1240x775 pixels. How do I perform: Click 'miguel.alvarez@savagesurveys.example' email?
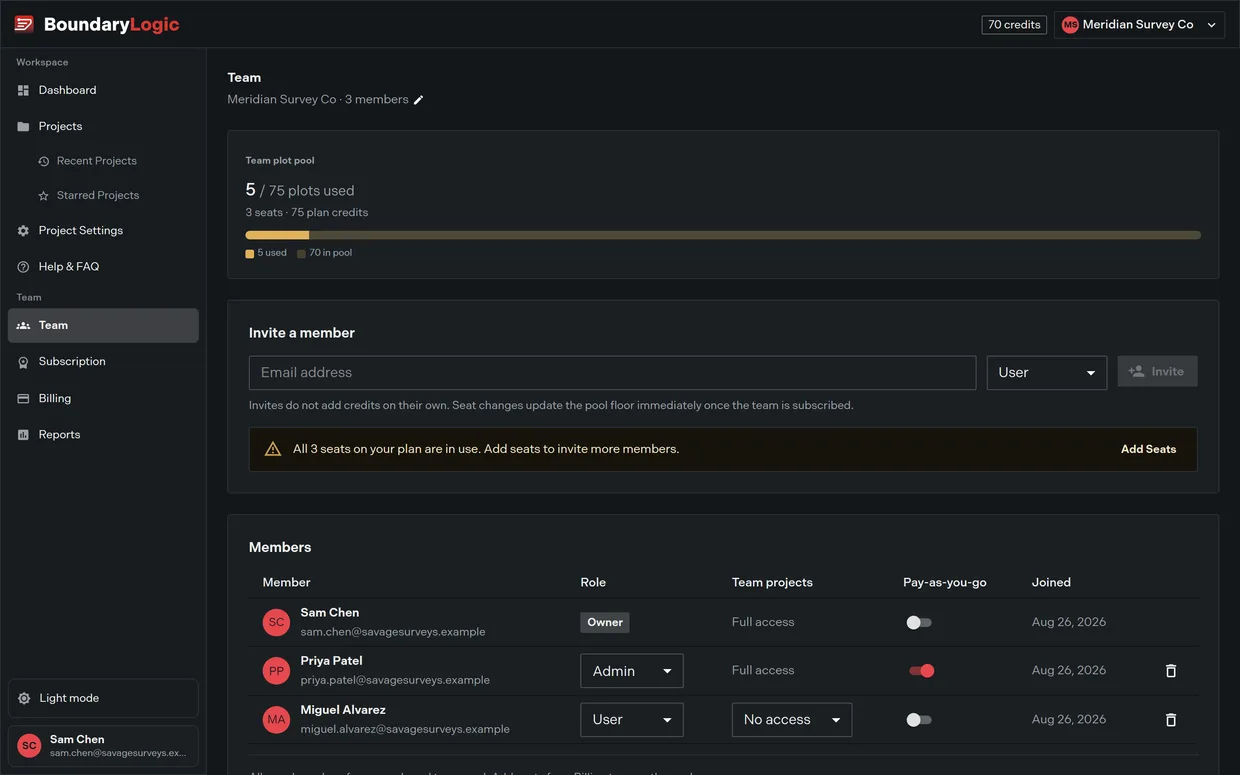[x=405, y=729]
